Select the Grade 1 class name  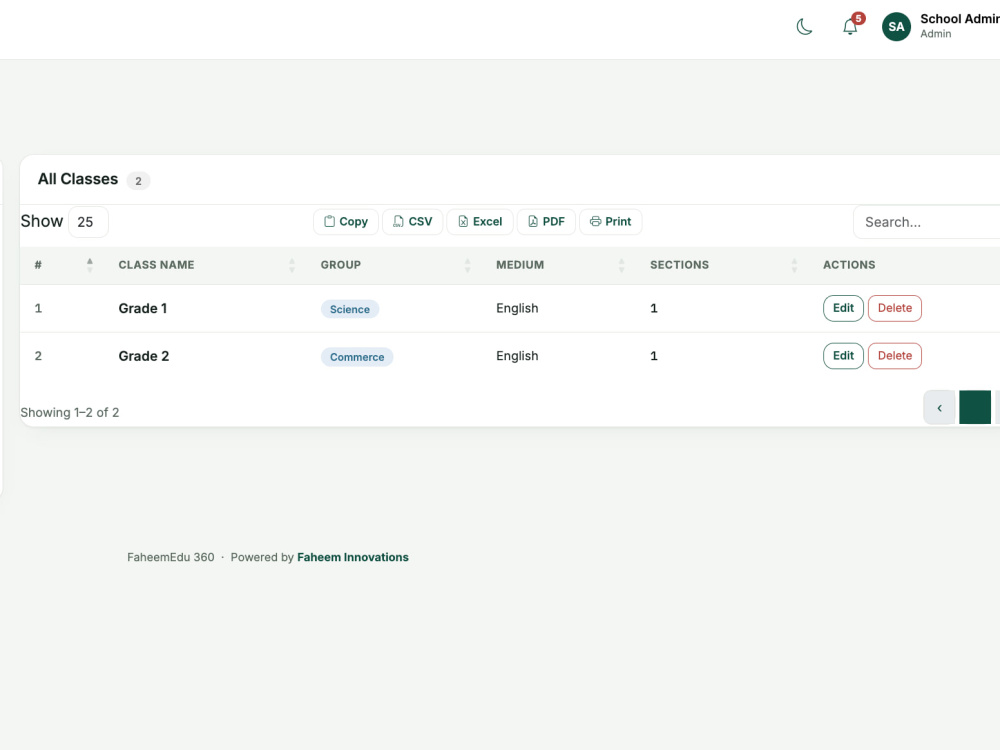click(143, 309)
